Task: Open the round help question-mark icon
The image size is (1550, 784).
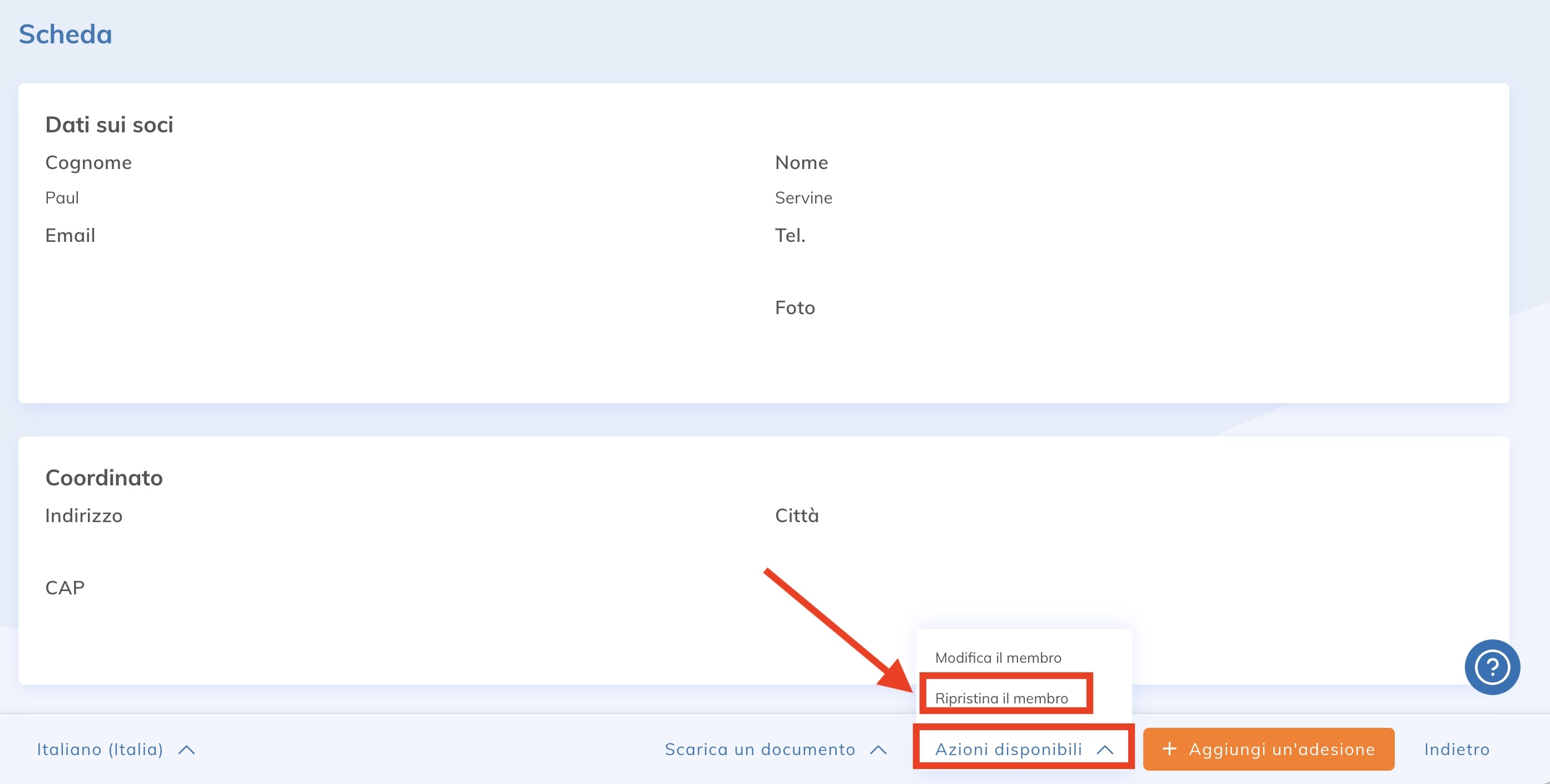Action: [x=1492, y=667]
